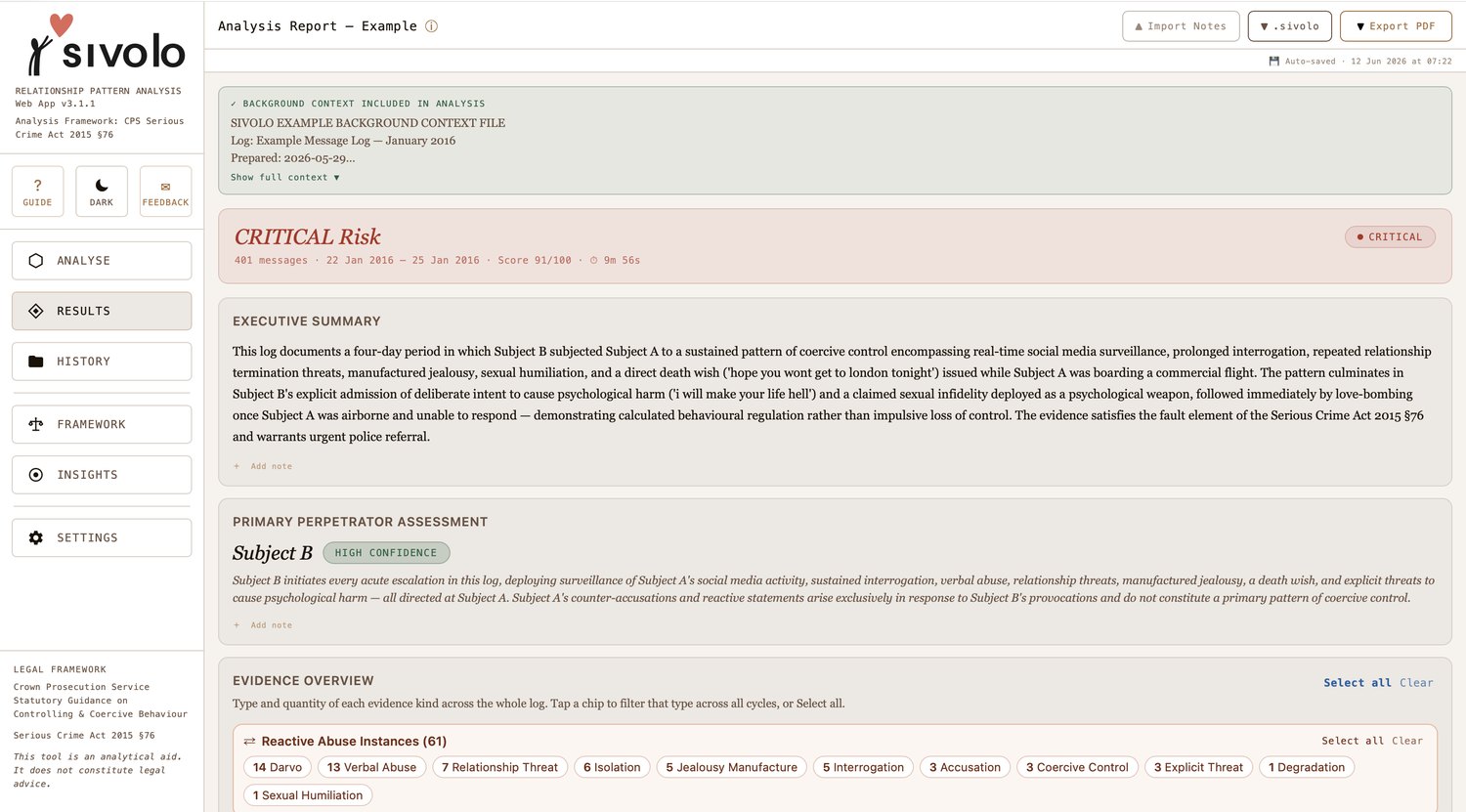Toggle the 1 Sexual Humiliation chip
Image resolution: width=1466 pixels, height=812 pixels.
pos(308,795)
